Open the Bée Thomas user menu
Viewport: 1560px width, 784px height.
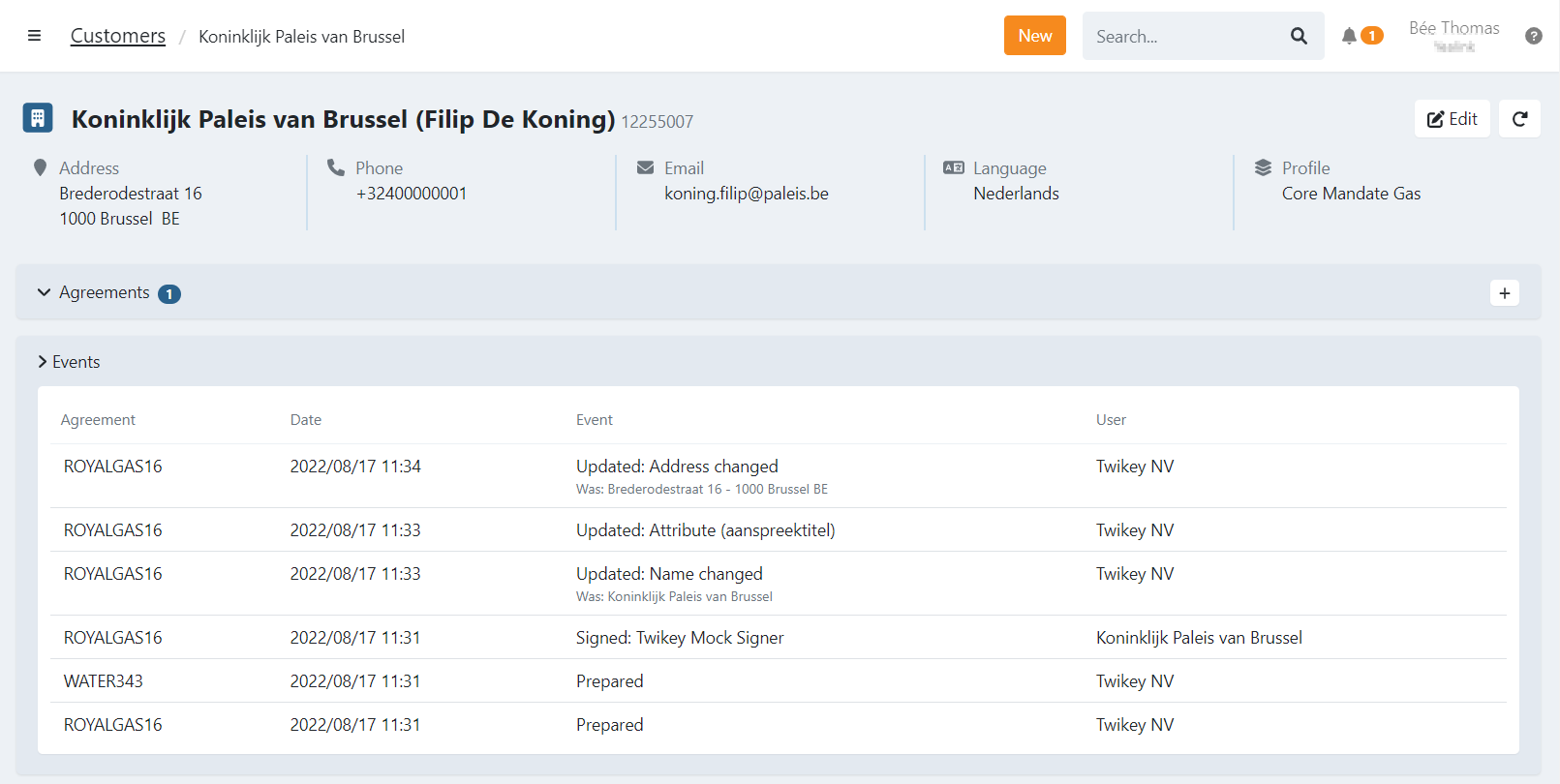coord(1453,36)
